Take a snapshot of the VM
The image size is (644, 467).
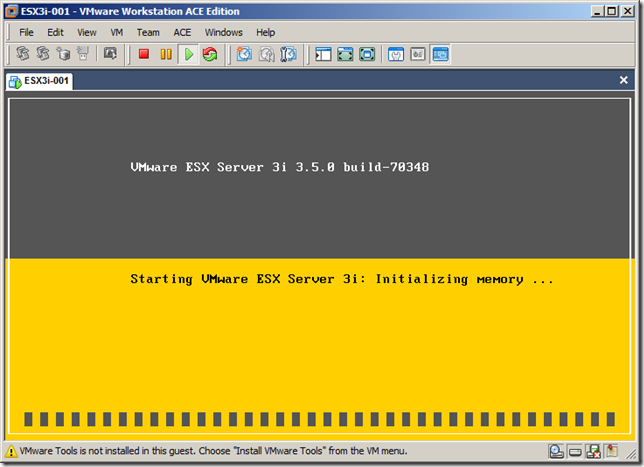pyautogui.click(x=244, y=54)
